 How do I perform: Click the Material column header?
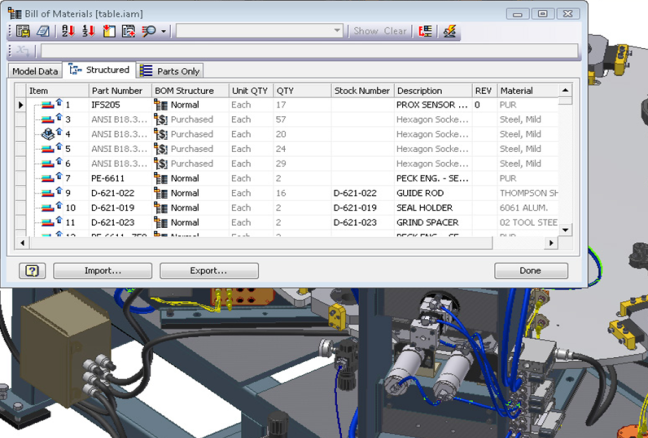(528, 90)
